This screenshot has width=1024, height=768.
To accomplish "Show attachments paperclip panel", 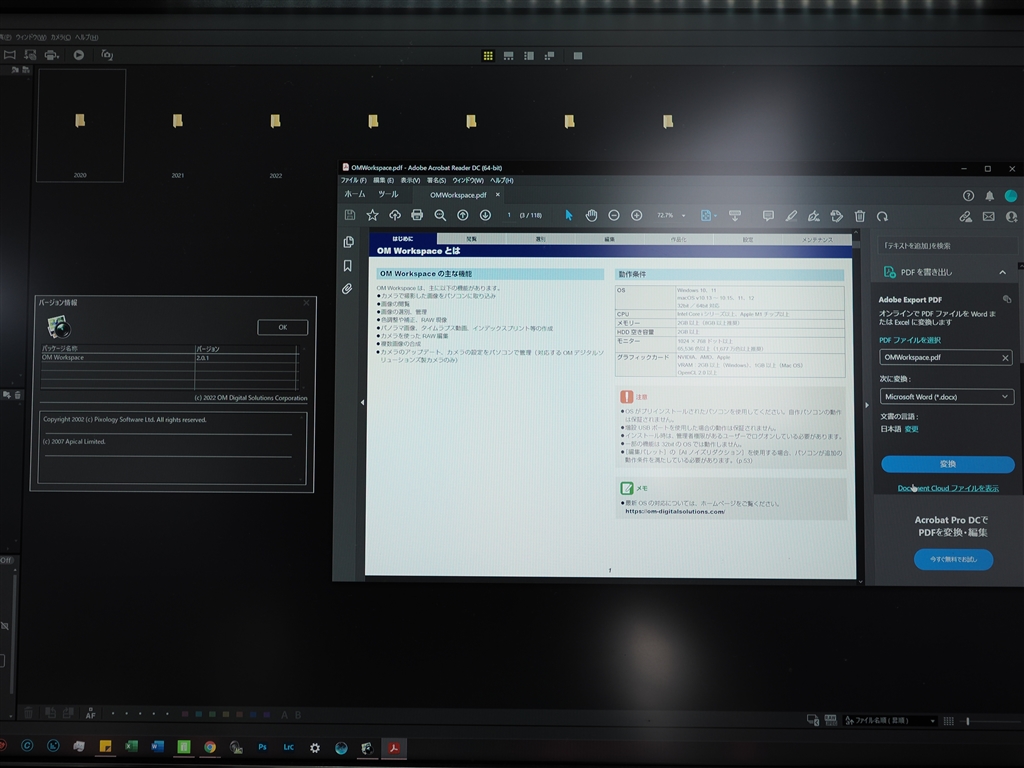I will pos(347,289).
